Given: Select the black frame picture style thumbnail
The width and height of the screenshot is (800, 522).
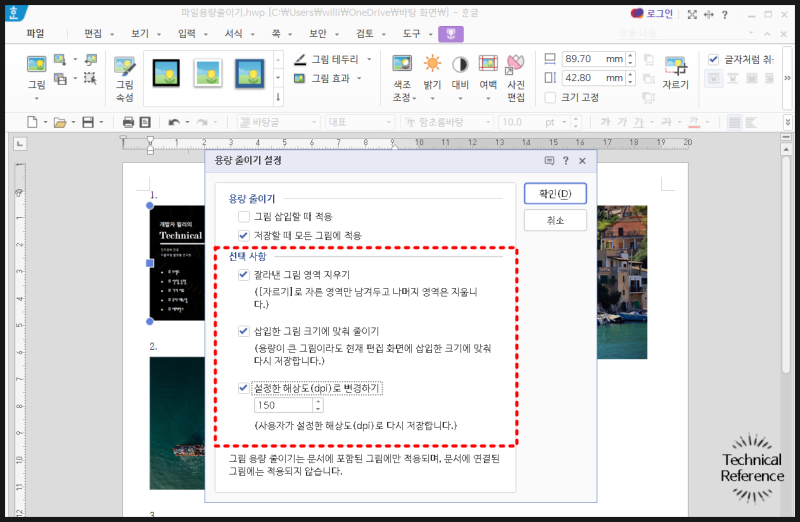Looking at the screenshot, I should (x=166, y=72).
